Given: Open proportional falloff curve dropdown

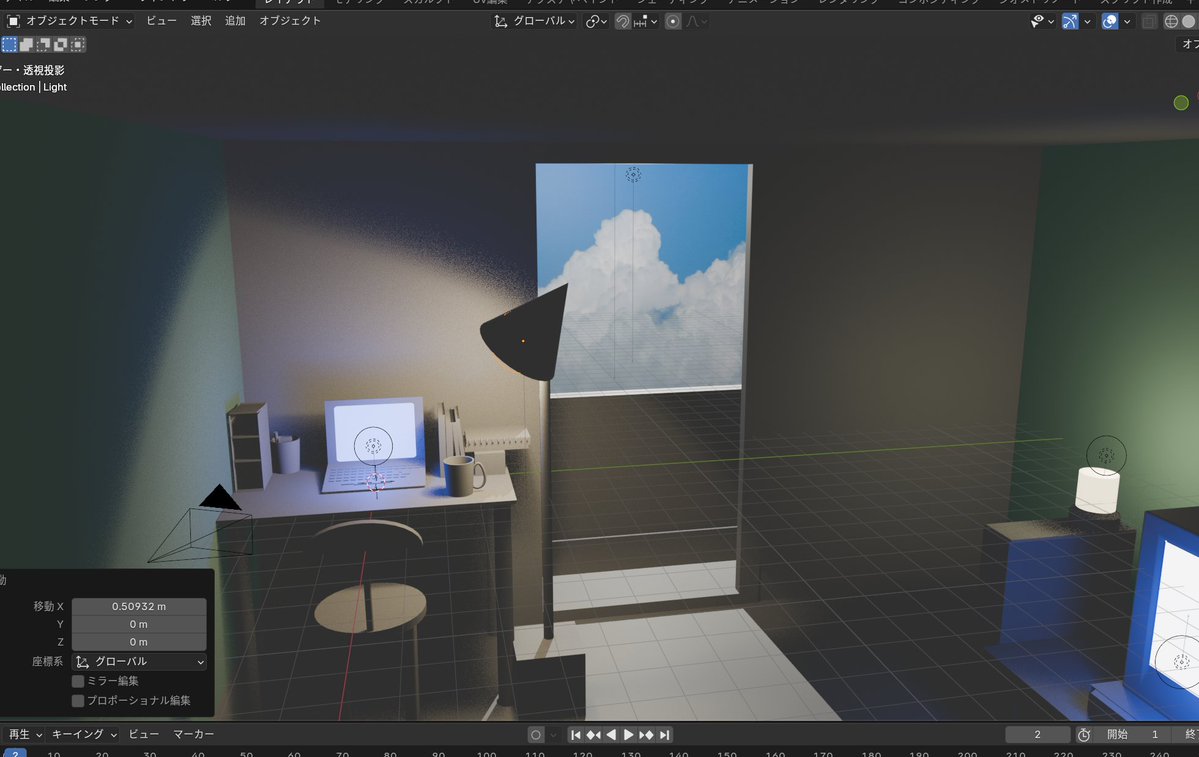Looking at the screenshot, I should coord(696,21).
